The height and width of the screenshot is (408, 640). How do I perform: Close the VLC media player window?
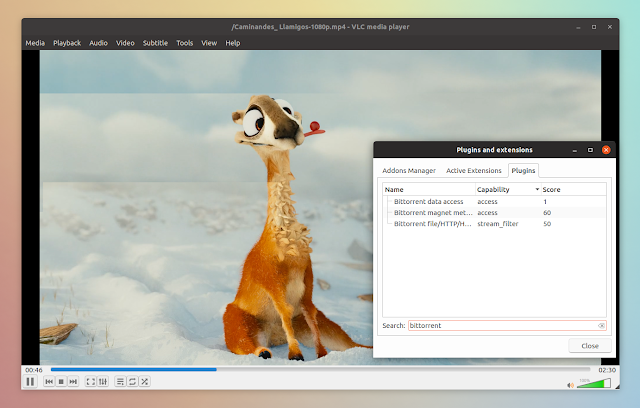tap(610, 27)
